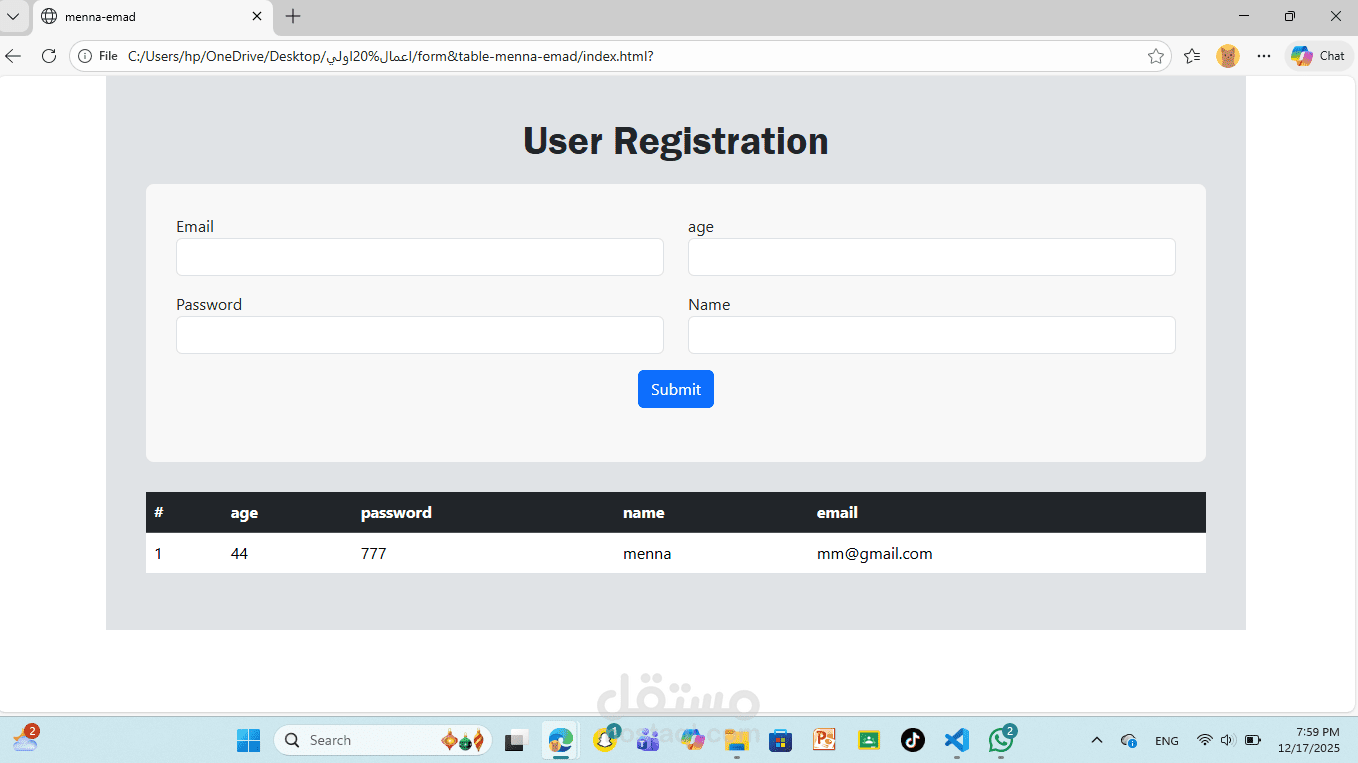Change language via the ENG tray indicator
This screenshot has height=763, width=1358.
point(1166,740)
